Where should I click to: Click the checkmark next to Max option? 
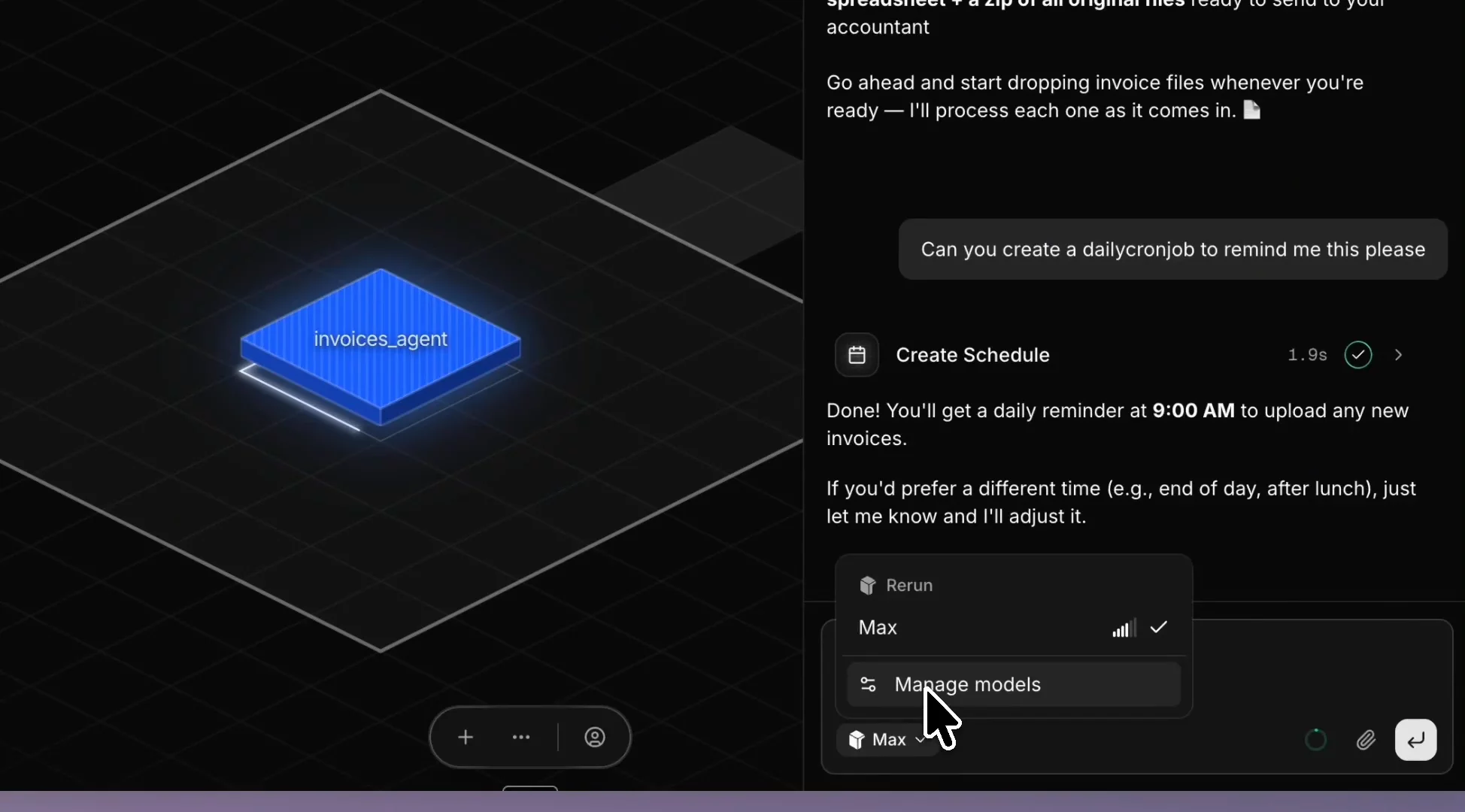click(1159, 627)
